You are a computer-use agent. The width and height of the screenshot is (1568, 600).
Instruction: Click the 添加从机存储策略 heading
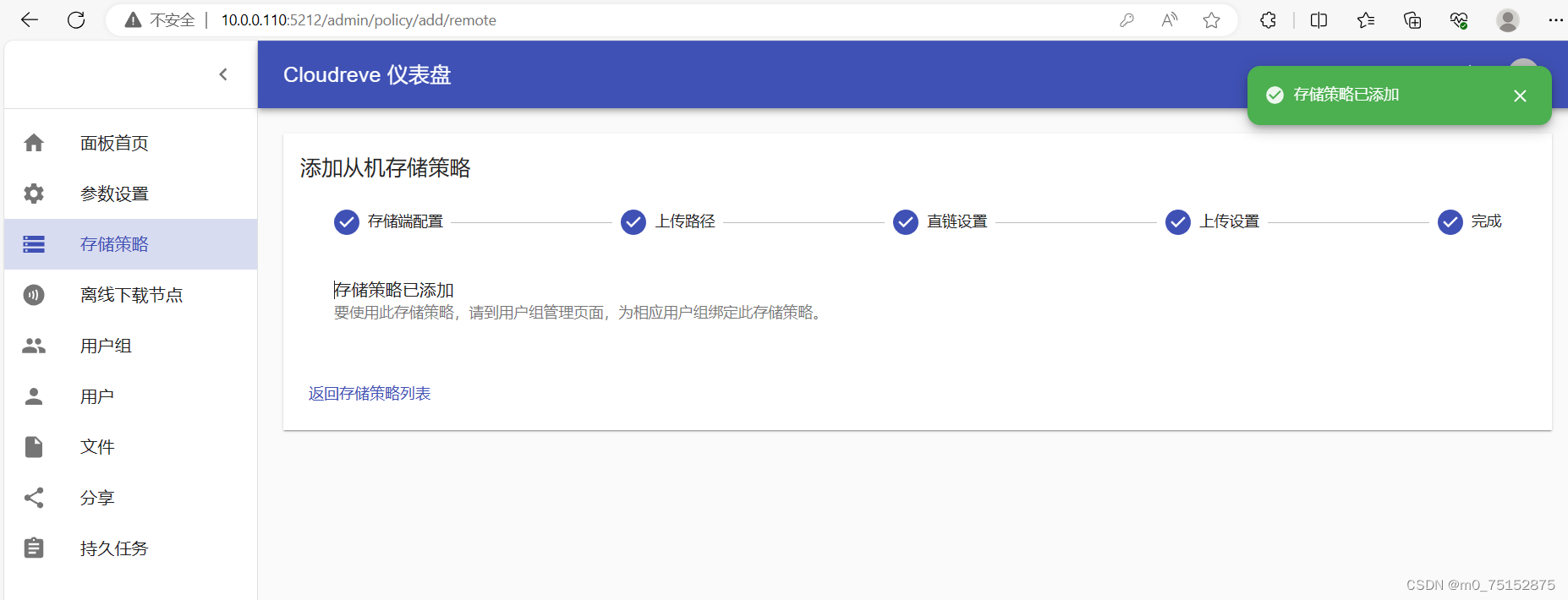[x=386, y=168]
